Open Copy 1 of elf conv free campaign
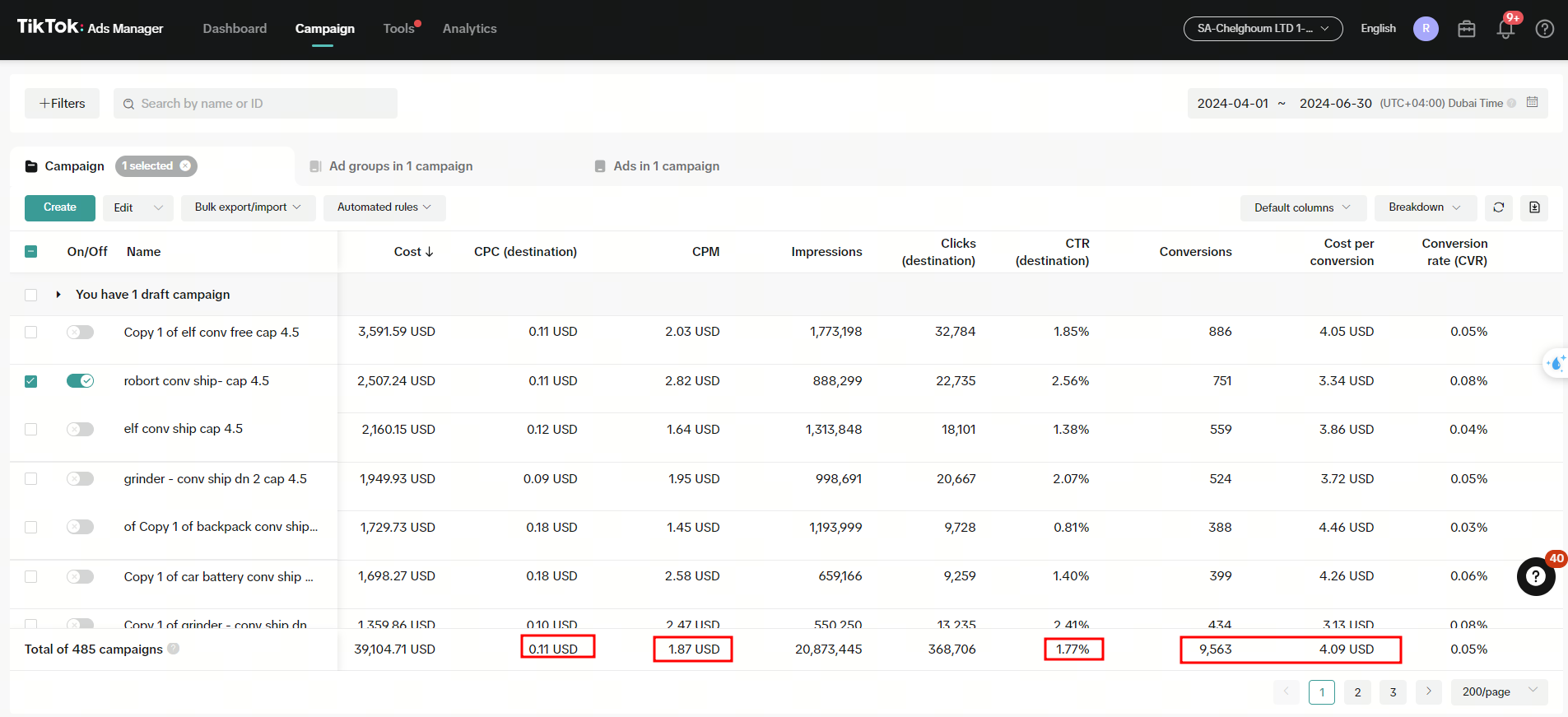The height and width of the screenshot is (717, 1568). coord(212,333)
